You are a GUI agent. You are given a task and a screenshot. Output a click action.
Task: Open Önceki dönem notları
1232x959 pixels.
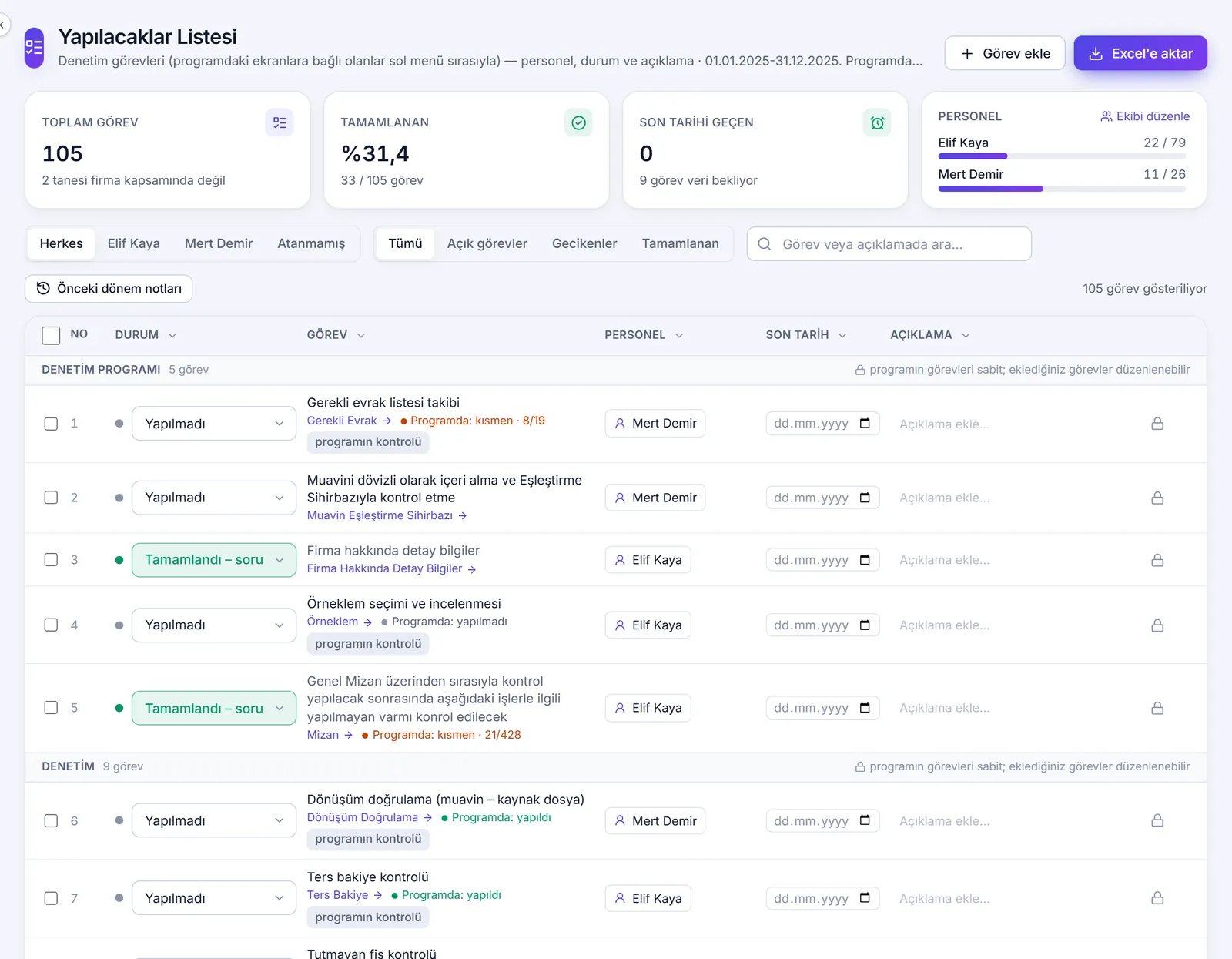109,289
